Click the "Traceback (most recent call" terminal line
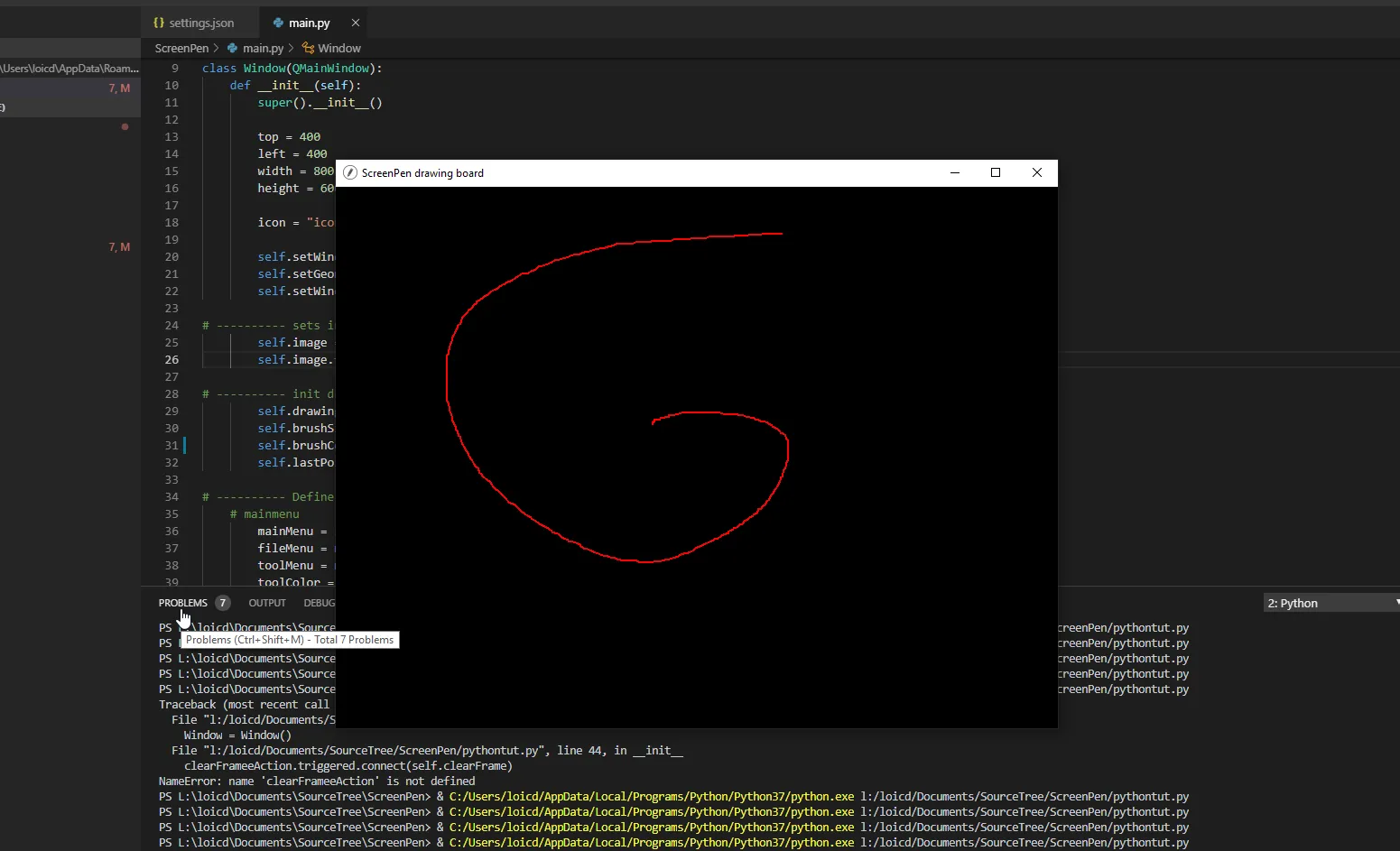 tap(245, 705)
